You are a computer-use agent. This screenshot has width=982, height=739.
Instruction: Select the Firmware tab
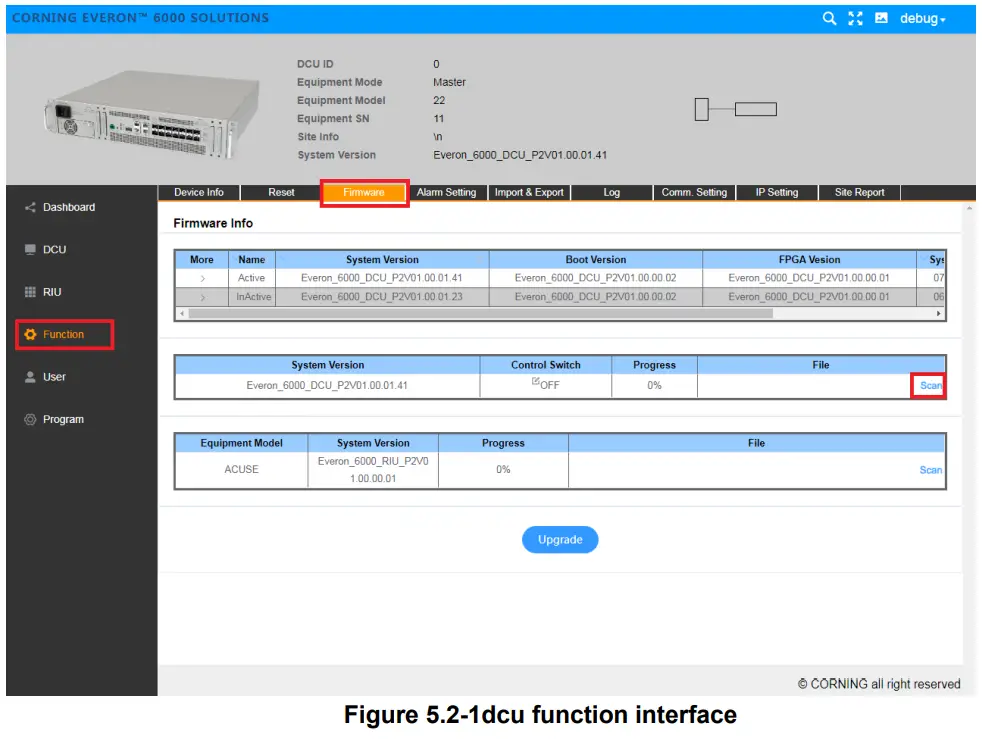click(364, 192)
